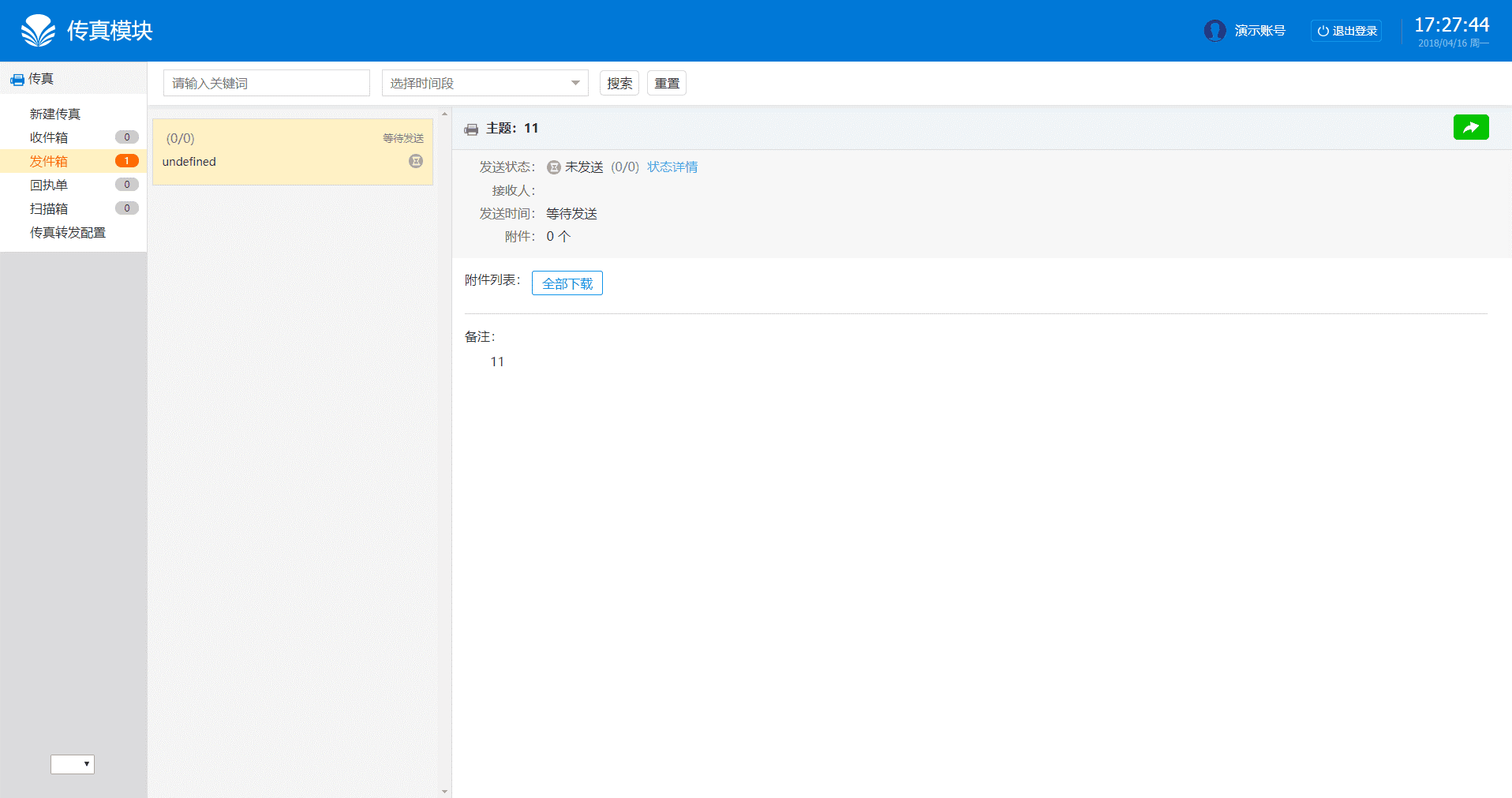Click the fax module lotus logo
Screen dimensions: 1512x798
click(x=38, y=31)
